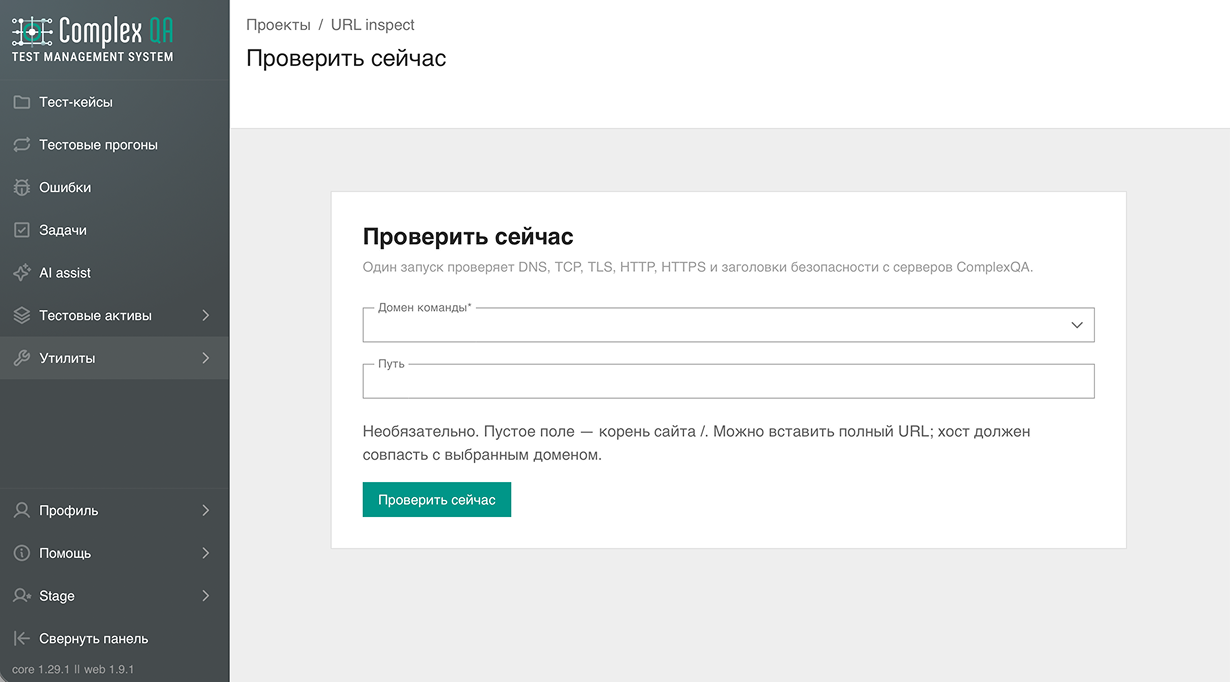Expand the Утилиты submenu chevron
The width and height of the screenshot is (1230, 684).
tap(206, 358)
